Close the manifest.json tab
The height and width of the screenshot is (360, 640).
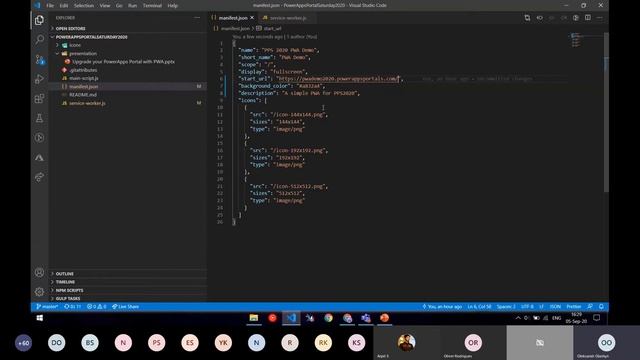click(x=252, y=18)
